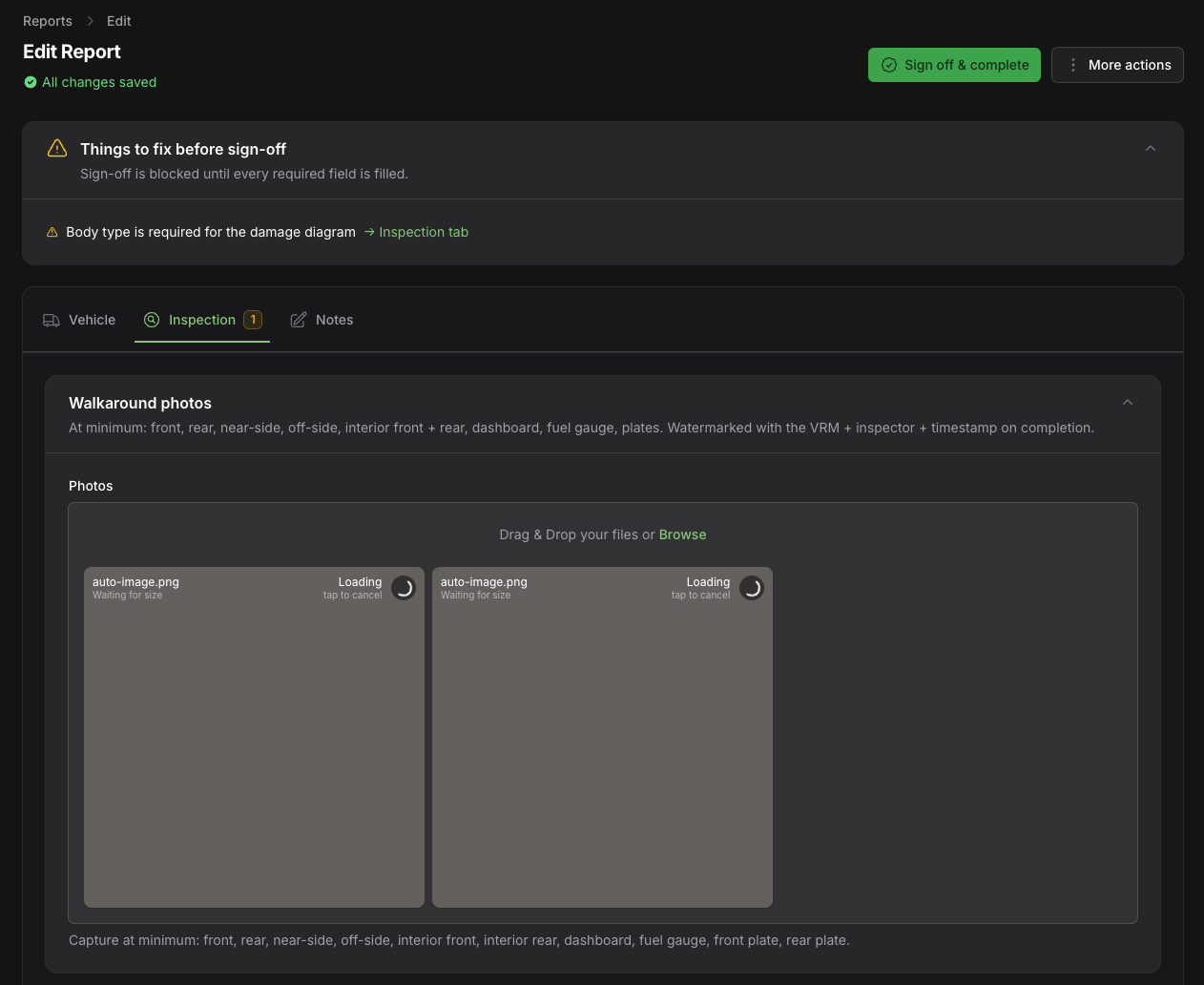Image resolution: width=1204 pixels, height=985 pixels.
Task: Select the second auto-image.png upload thumbnail
Action: pyautogui.click(x=602, y=737)
